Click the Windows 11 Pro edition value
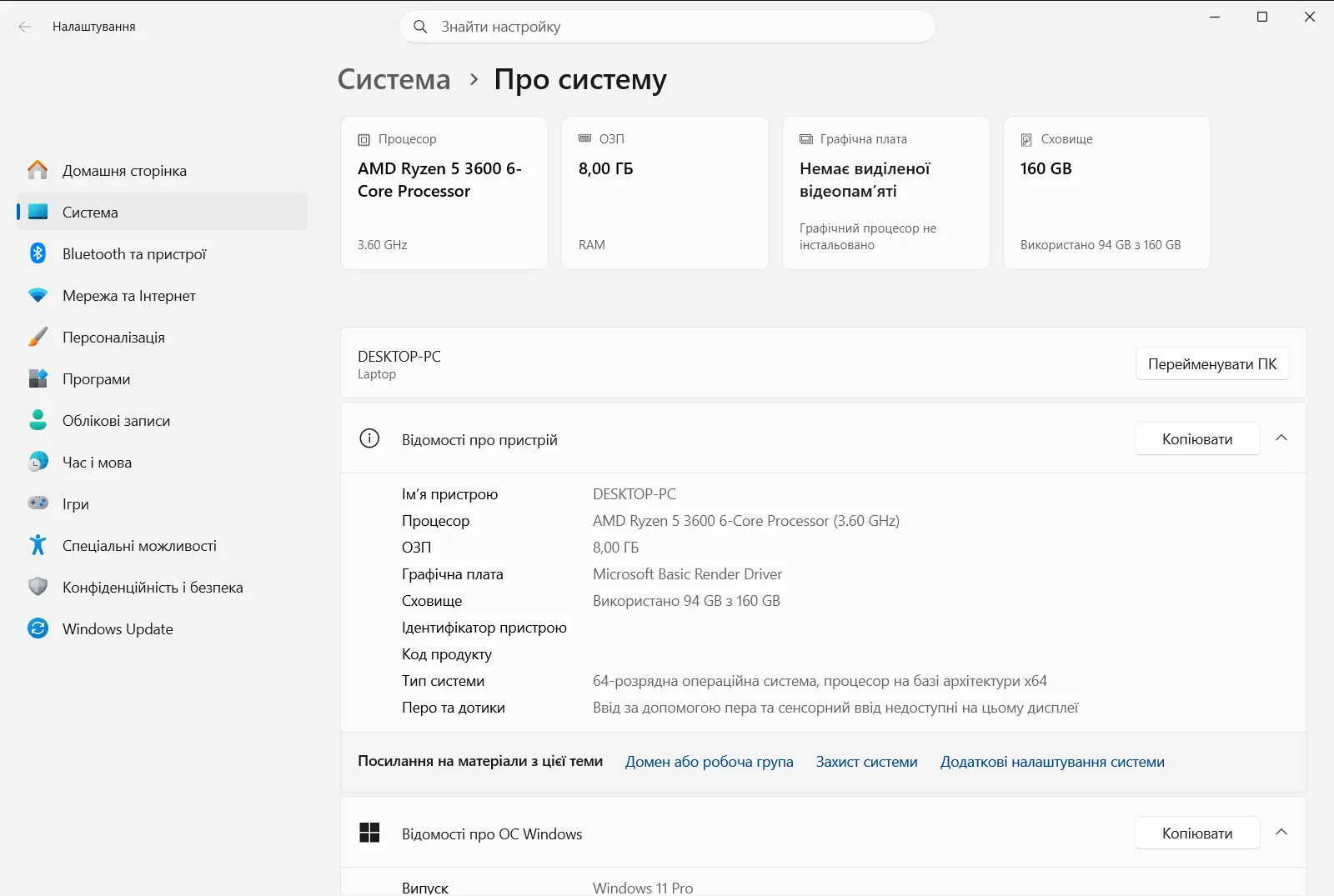1334x896 pixels. pos(643,888)
